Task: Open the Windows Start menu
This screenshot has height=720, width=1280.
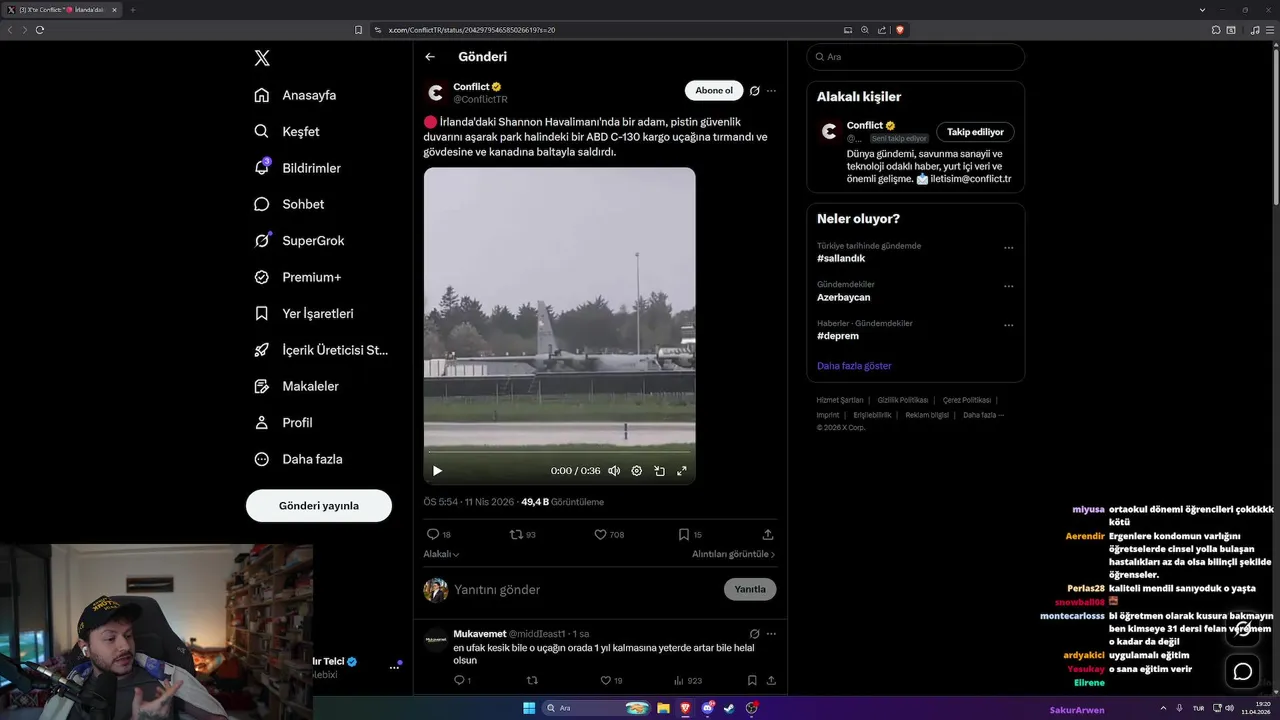Action: [529, 708]
